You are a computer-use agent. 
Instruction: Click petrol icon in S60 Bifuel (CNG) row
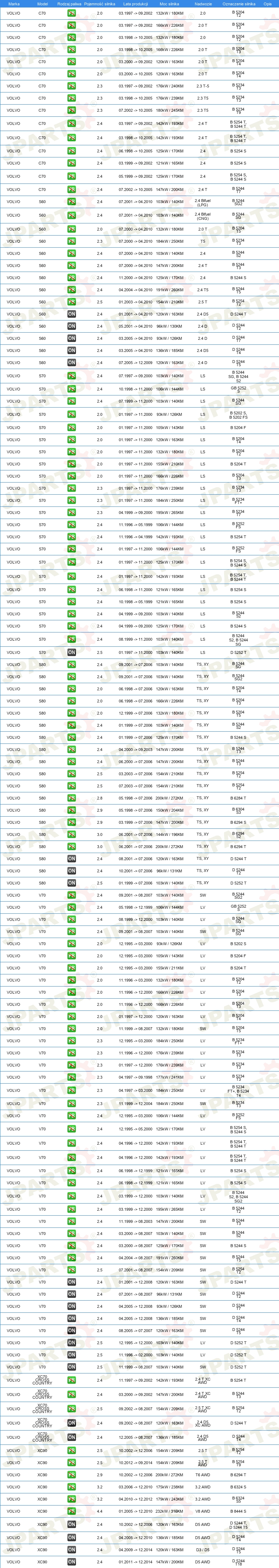(x=71, y=216)
